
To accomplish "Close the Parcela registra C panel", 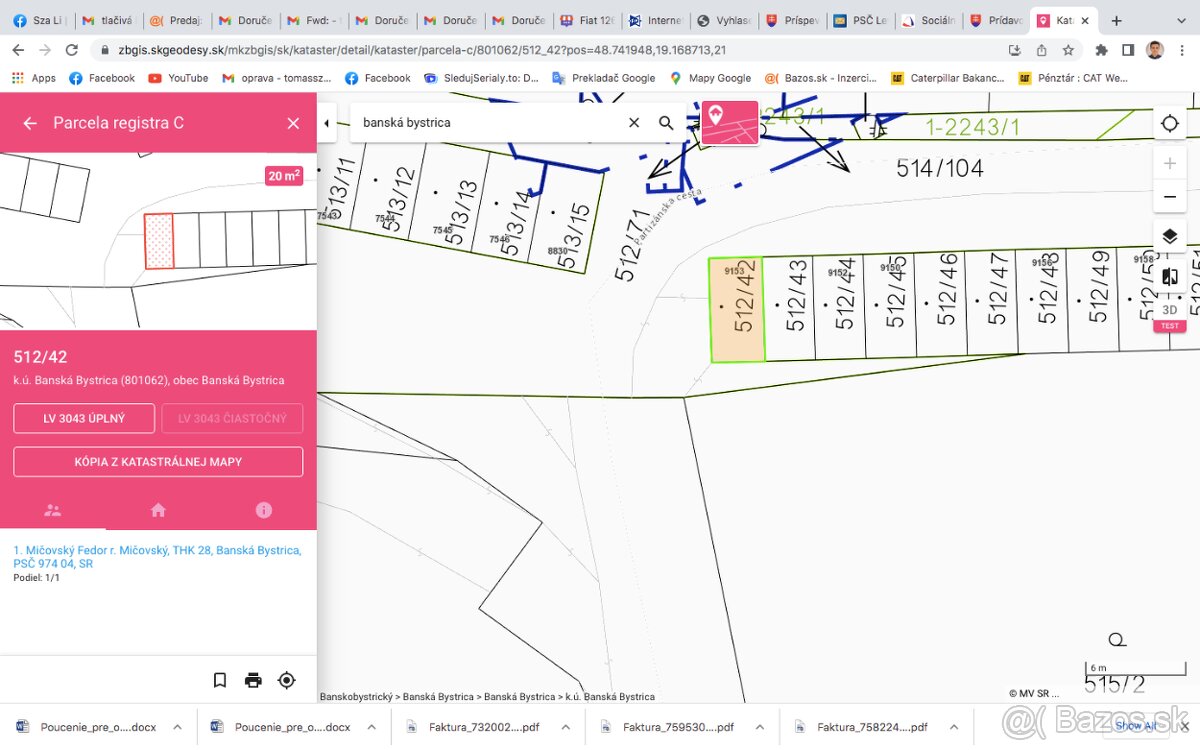I will click(293, 123).
